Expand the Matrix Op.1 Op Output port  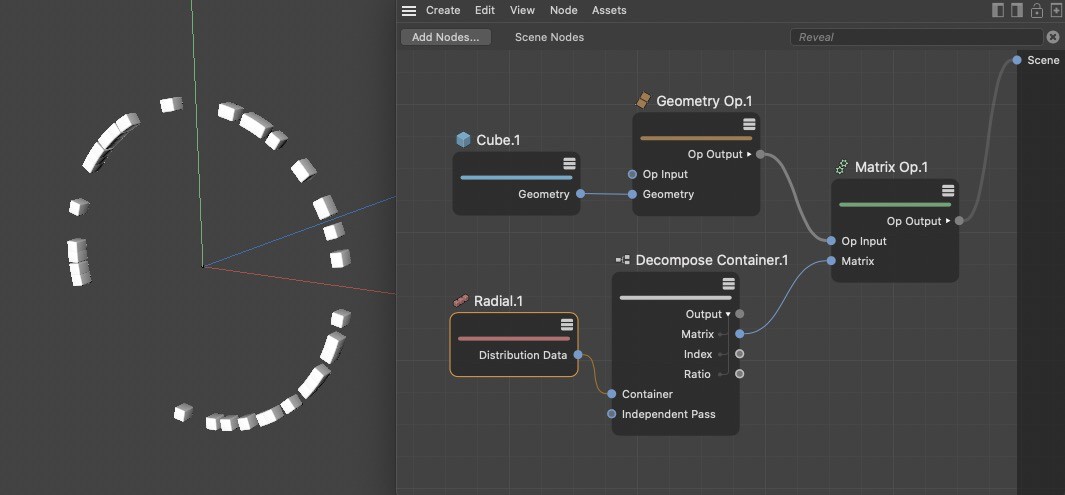(x=948, y=221)
